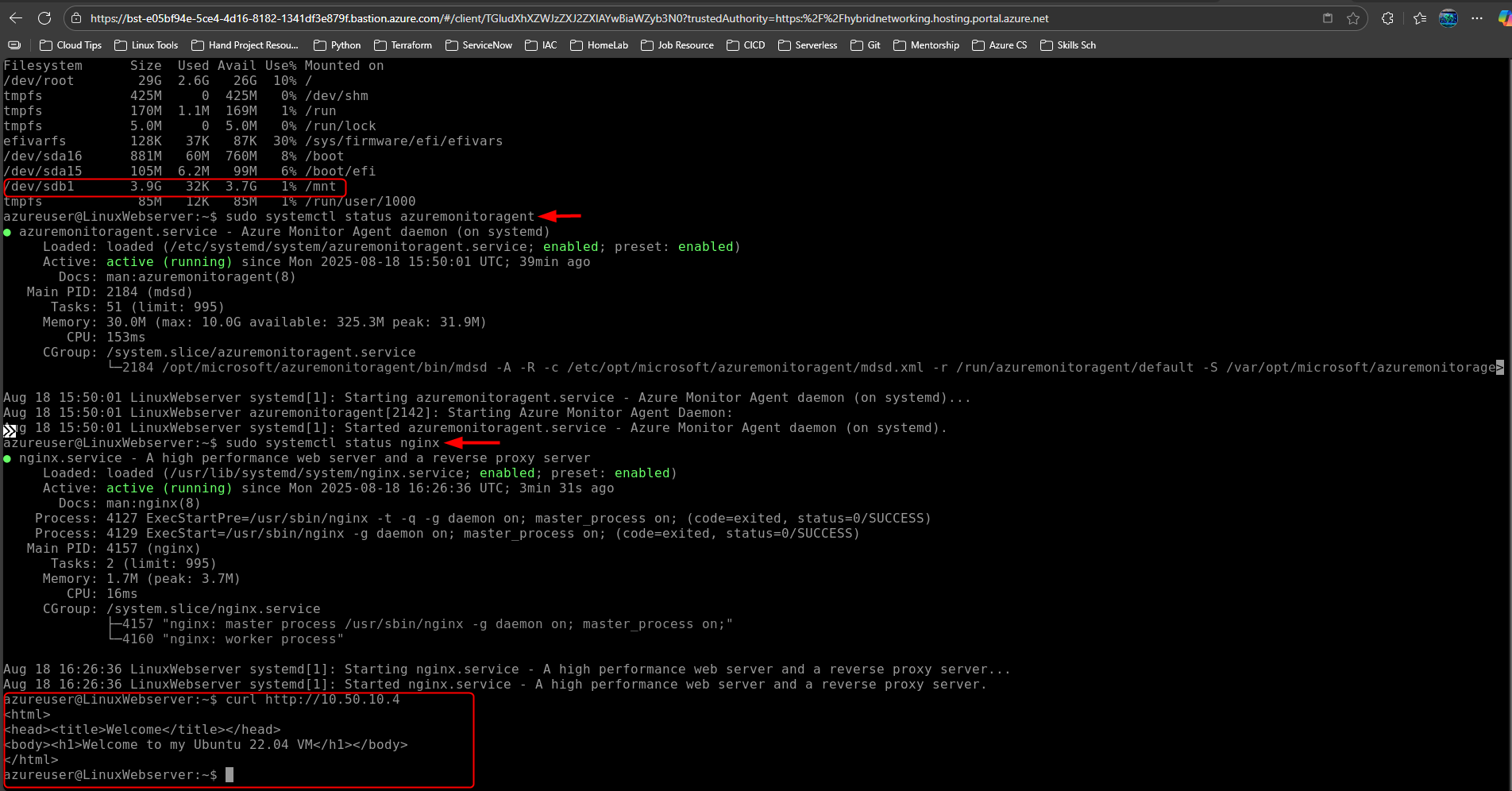Open the browser Extensions puzzle icon
Viewport: 1512px width, 791px height.
(x=1387, y=18)
